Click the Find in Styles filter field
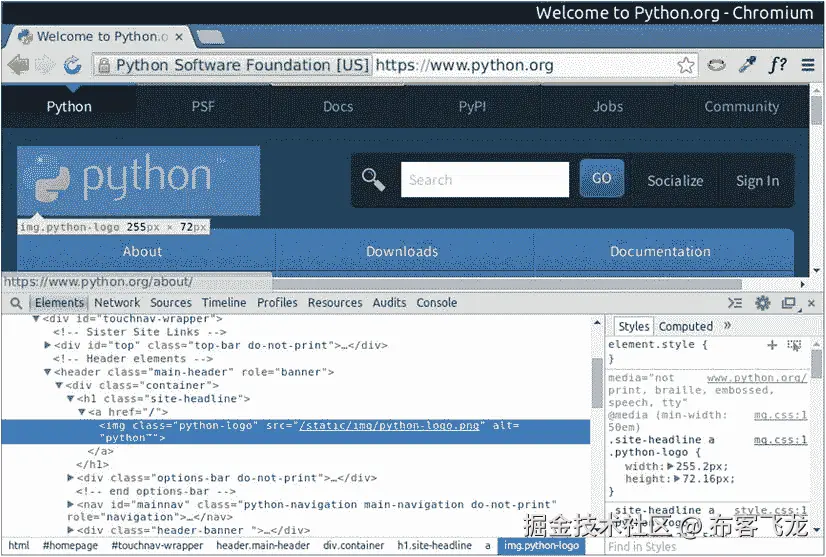 click(x=707, y=547)
